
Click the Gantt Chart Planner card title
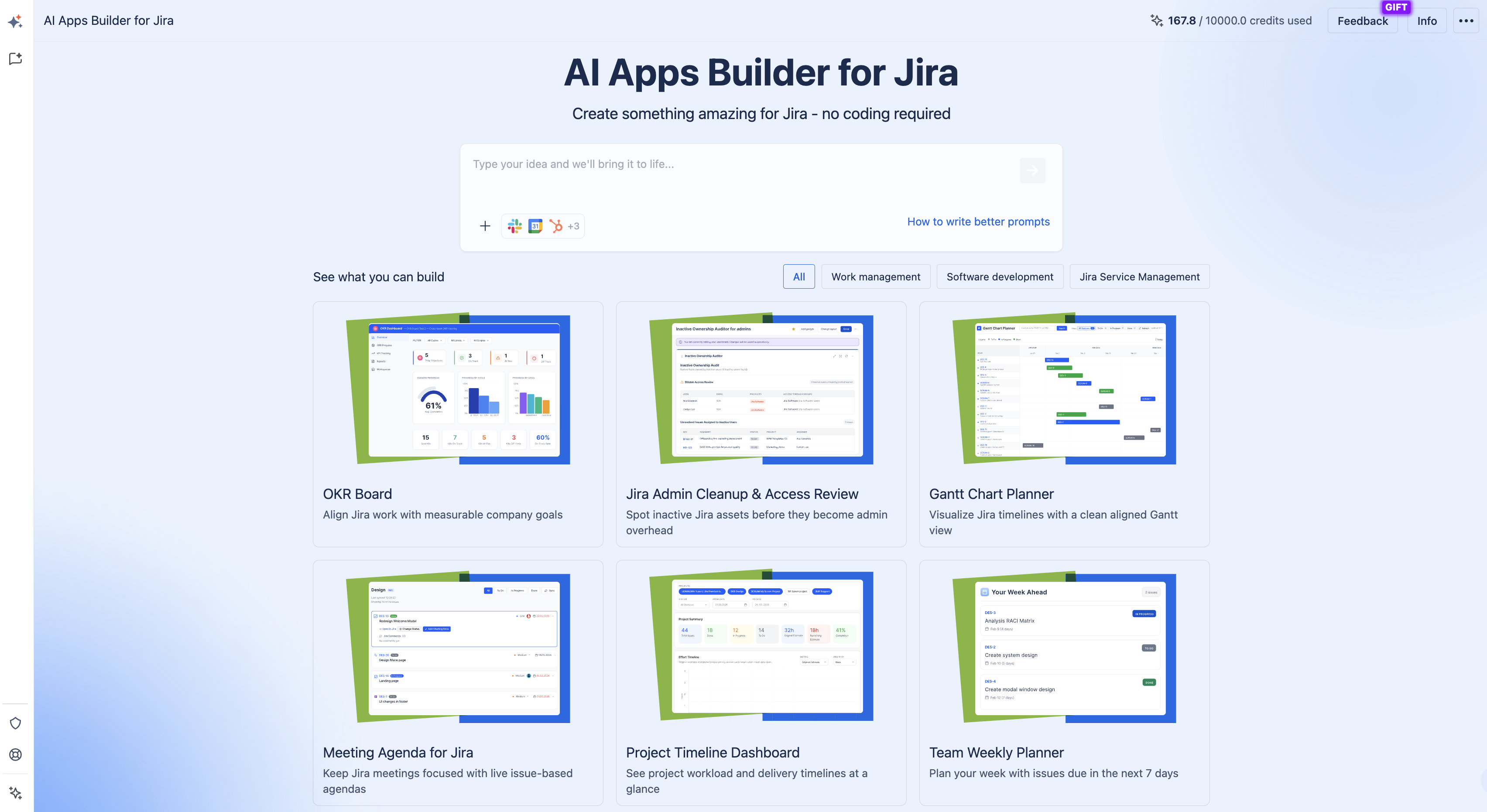pos(991,494)
